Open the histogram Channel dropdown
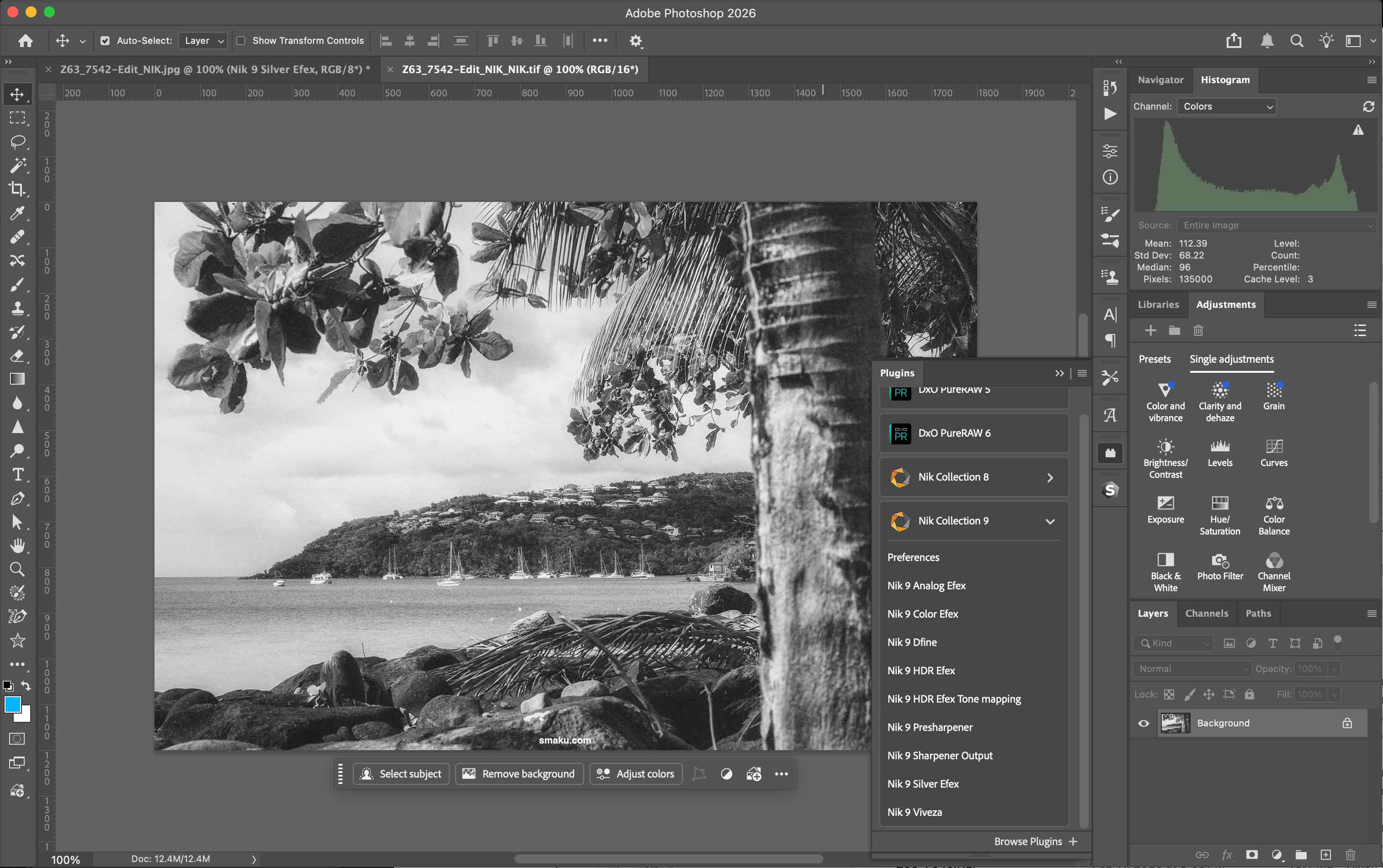Viewport: 1383px width, 868px height. coord(1226,107)
